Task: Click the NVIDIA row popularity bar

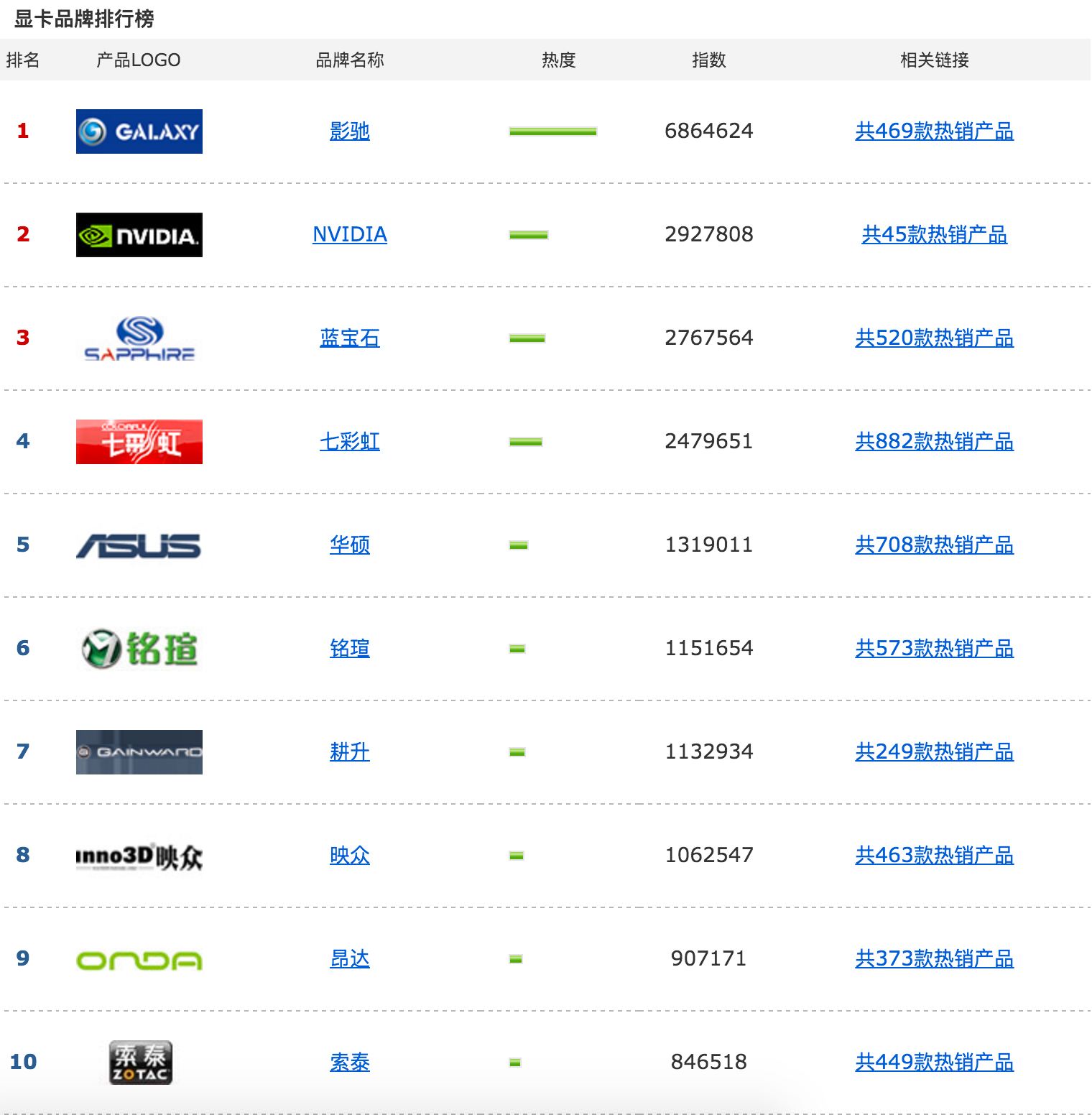Action: 529,235
